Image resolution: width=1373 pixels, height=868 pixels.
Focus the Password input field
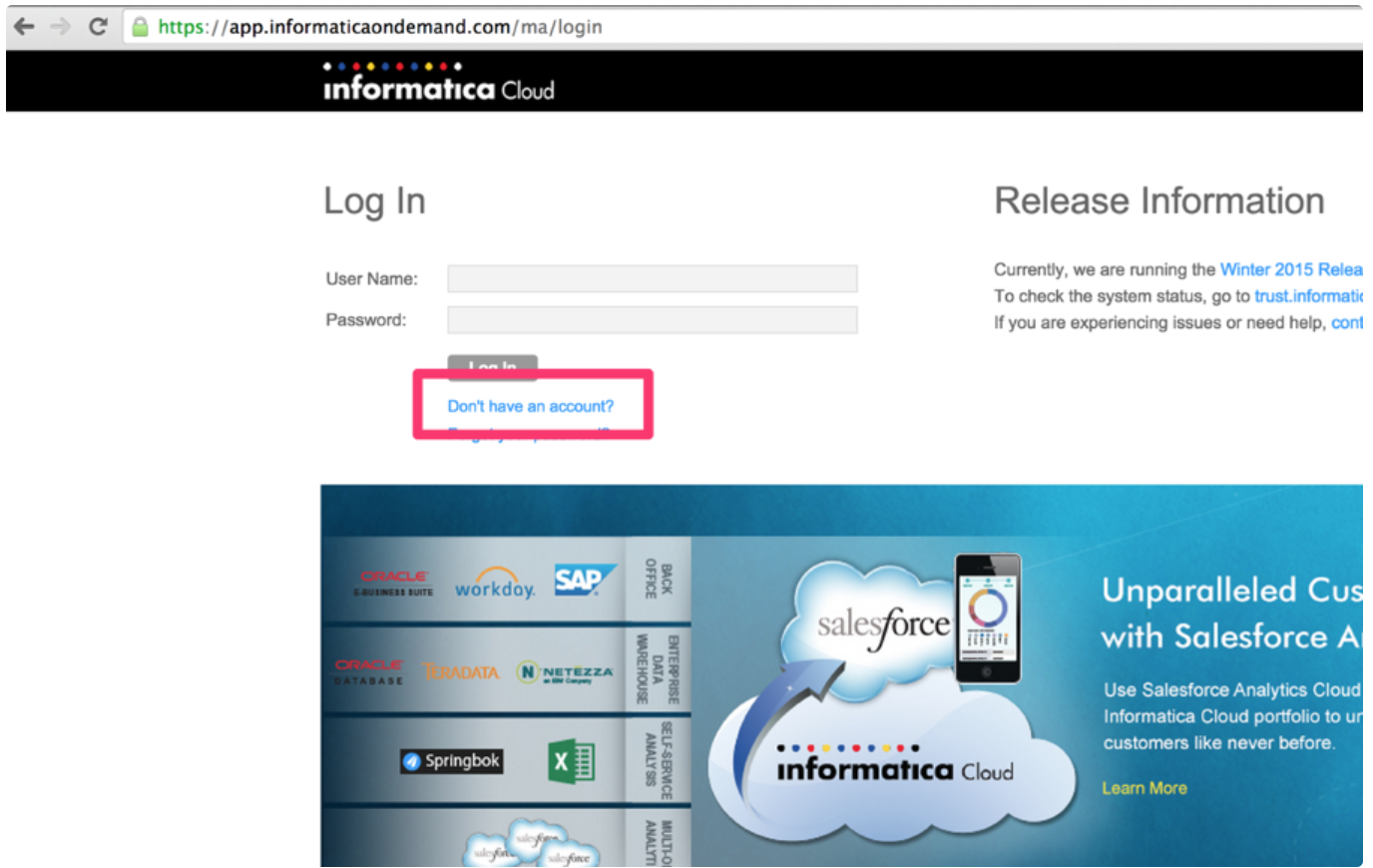652,320
